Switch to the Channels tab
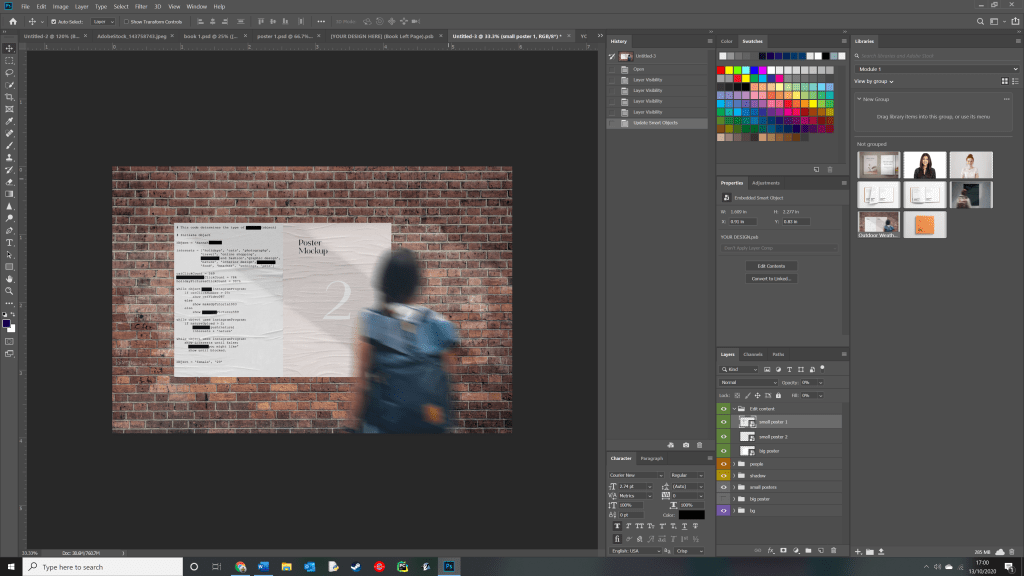This screenshot has height=576, width=1024. pyautogui.click(x=753, y=355)
